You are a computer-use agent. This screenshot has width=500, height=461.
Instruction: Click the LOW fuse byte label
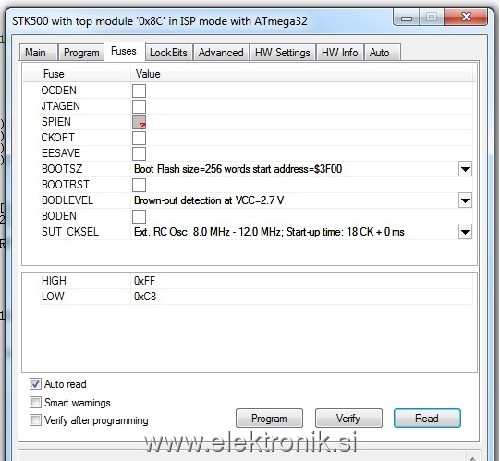[53, 296]
